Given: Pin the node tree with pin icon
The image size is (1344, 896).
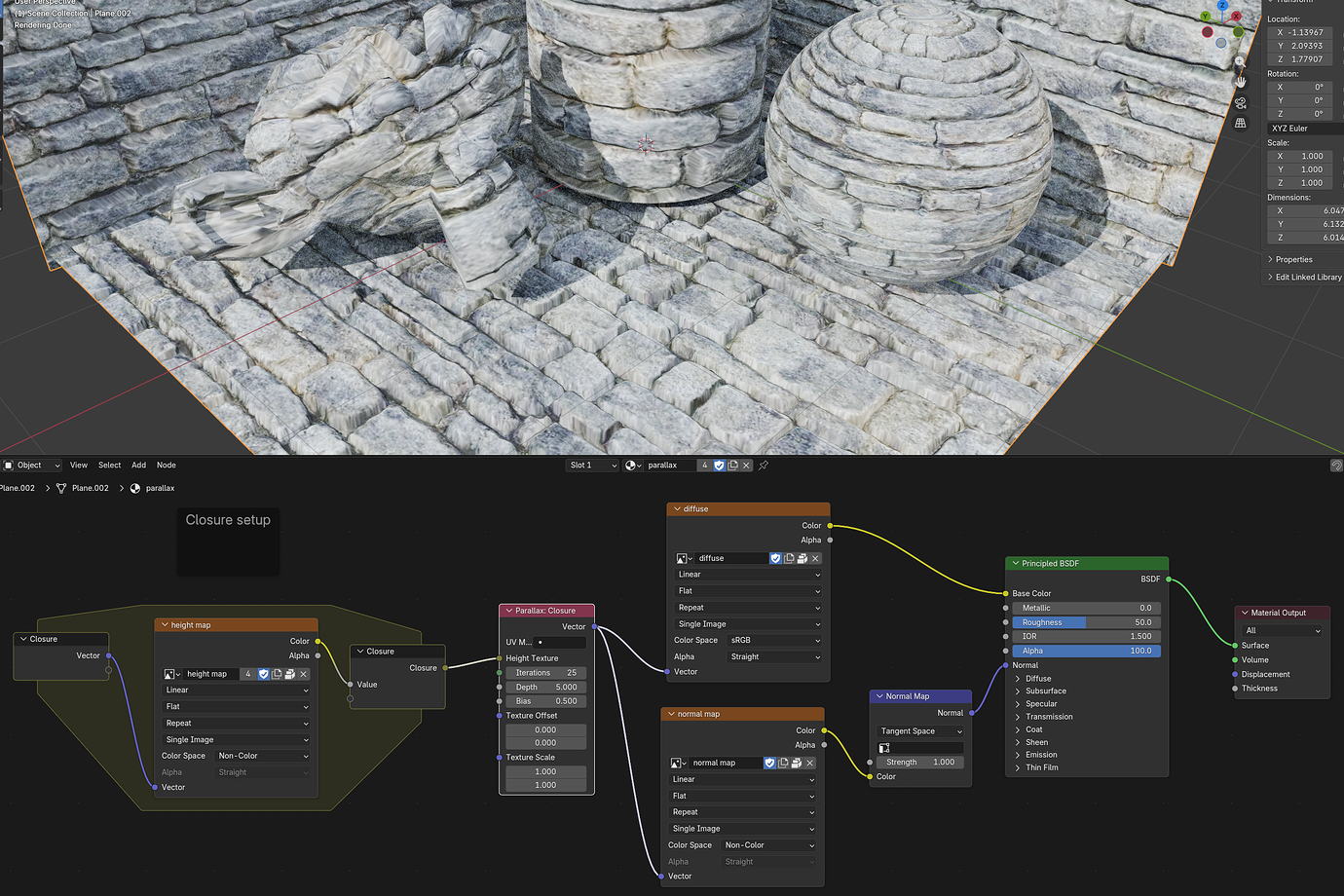Looking at the screenshot, I should pos(764,466).
